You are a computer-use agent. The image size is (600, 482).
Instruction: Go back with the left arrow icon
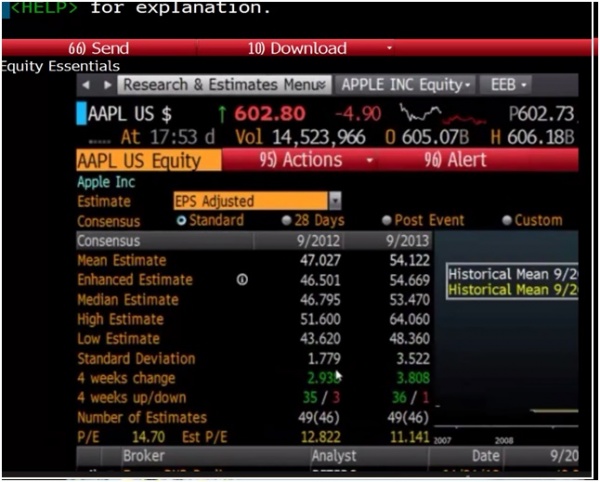(x=86, y=85)
